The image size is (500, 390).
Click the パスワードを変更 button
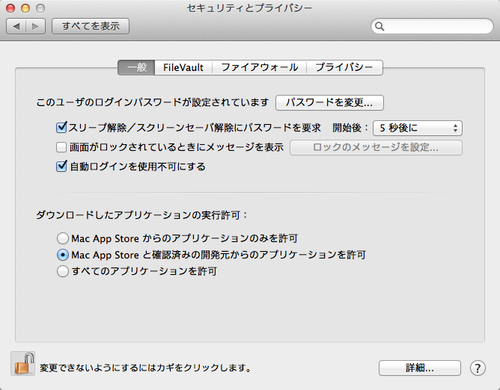click(x=329, y=103)
